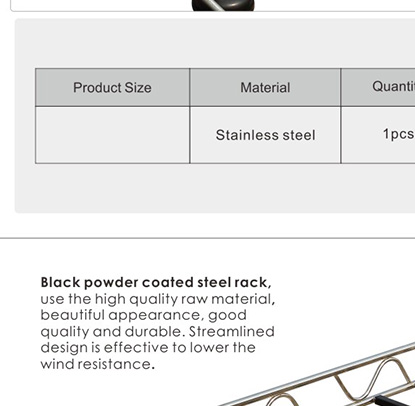Viewport: 415px width, 406px height.
Task: Click the line 'quality and durable. Streamlined'
Action: click(x=157, y=331)
